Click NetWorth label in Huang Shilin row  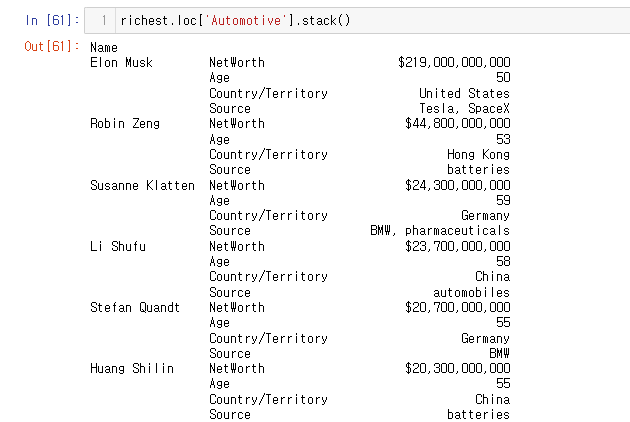pyautogui.click(x=237, y=369)
